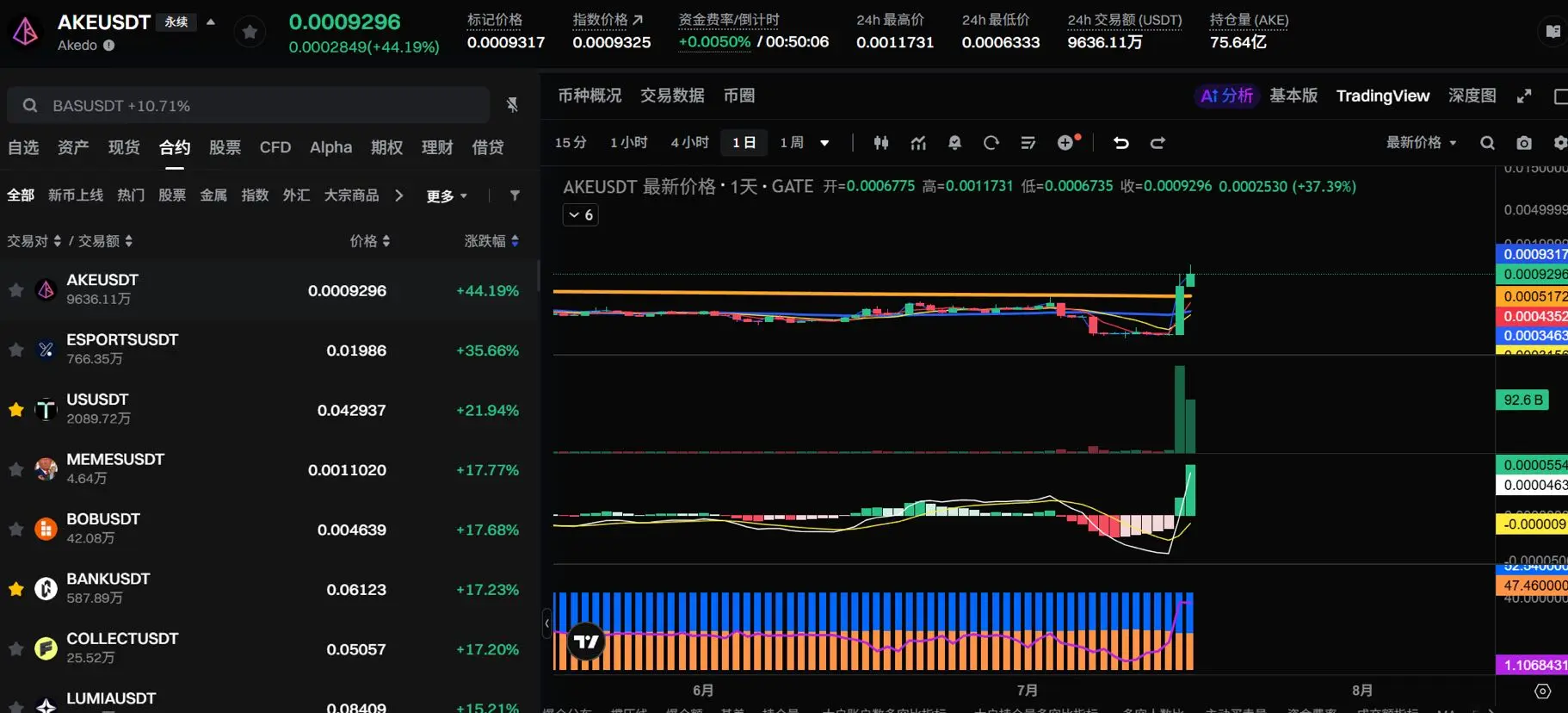The height and width of the screenshot is (713, 1568).
Task: Switch to the 现货 tab
Action: point(124,147)
